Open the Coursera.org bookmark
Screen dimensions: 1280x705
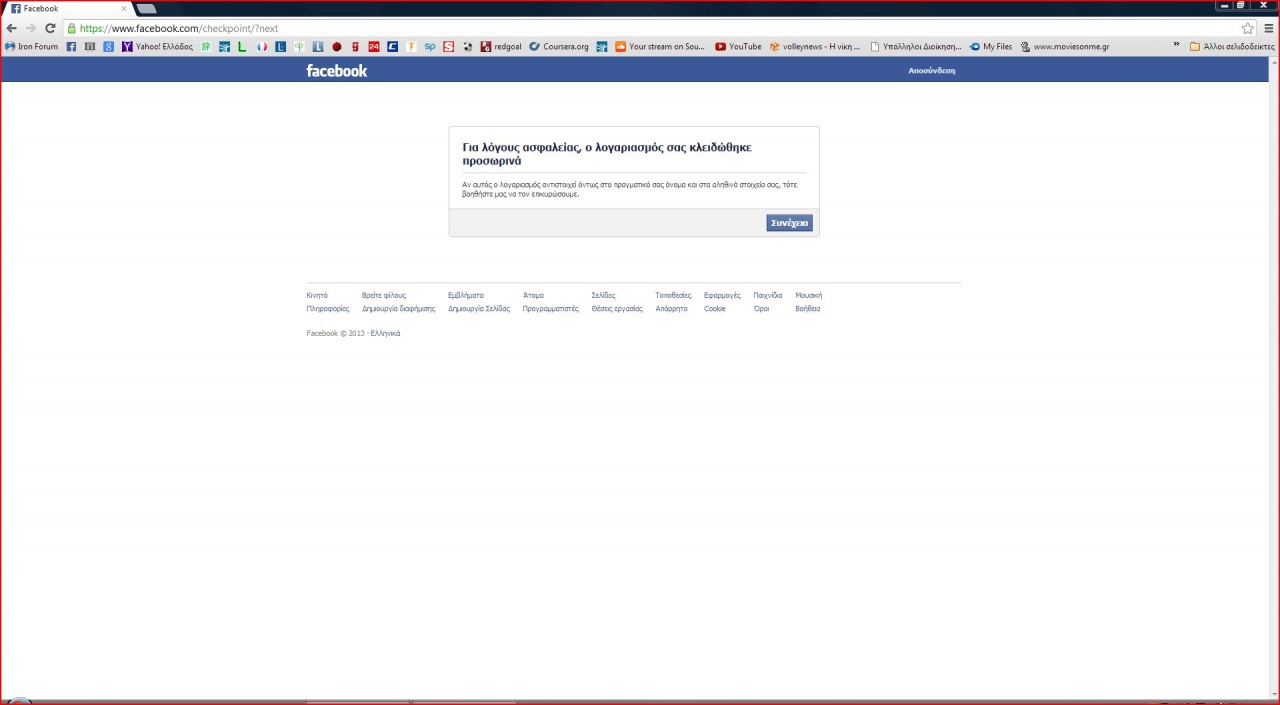(559, 46)
